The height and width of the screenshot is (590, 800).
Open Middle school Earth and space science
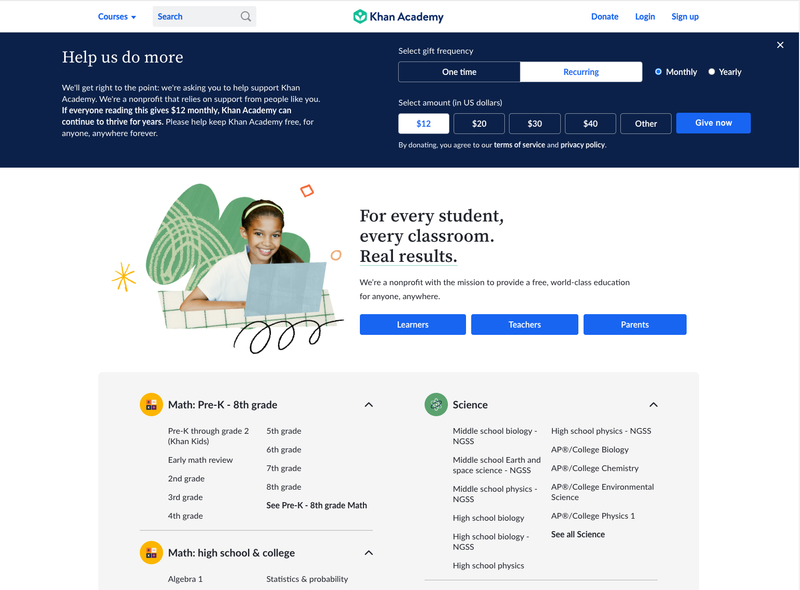coord(496,465)
